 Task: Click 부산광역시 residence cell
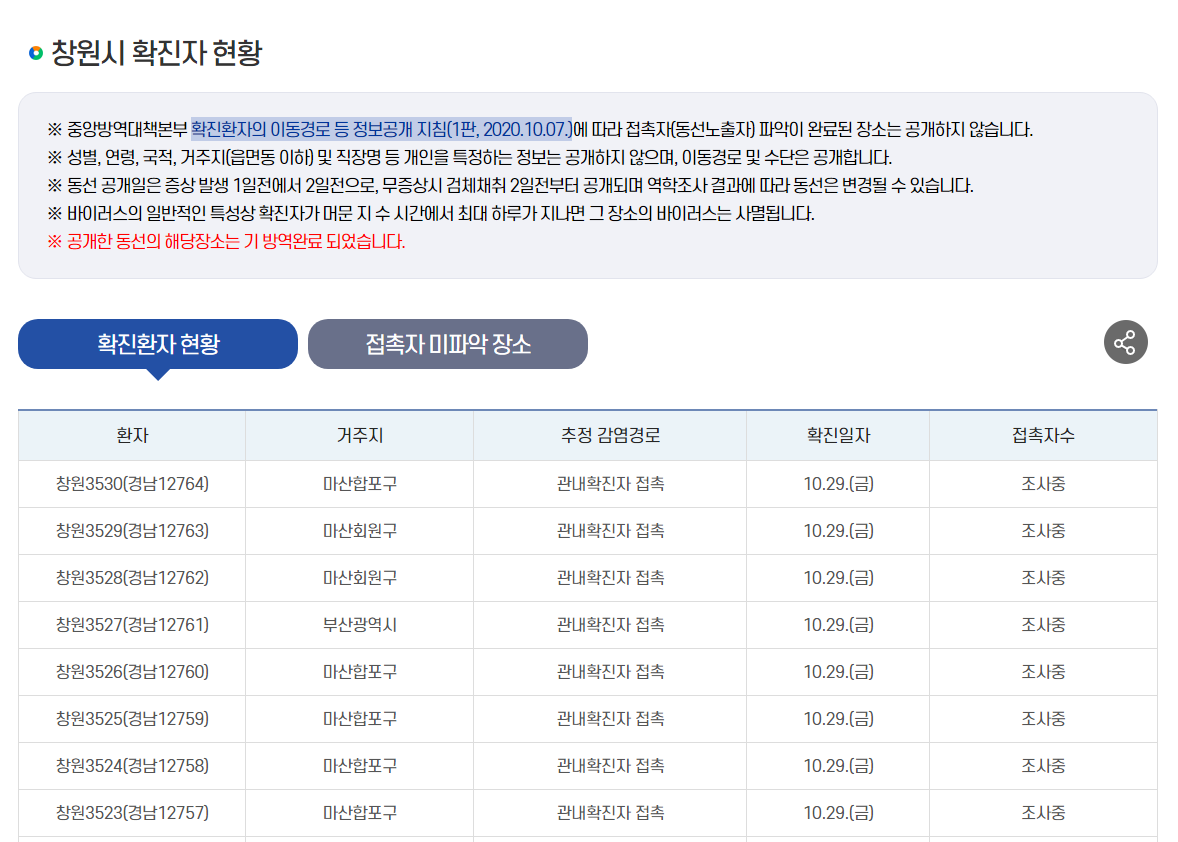[x=360, y=625]
